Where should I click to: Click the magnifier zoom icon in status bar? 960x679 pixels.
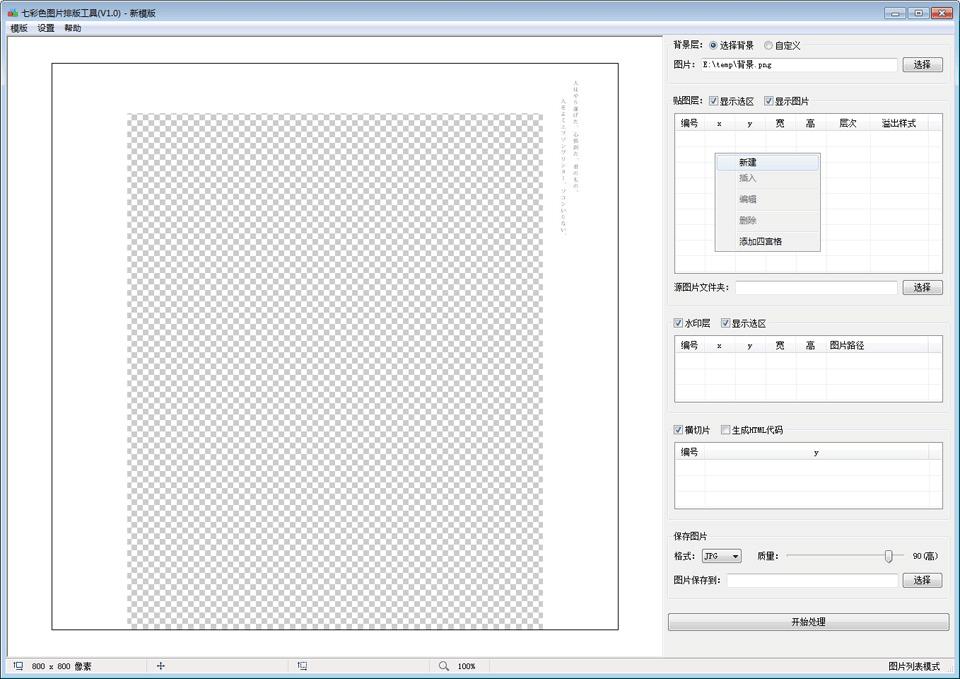pyautogui.click(x=444, y=666)
